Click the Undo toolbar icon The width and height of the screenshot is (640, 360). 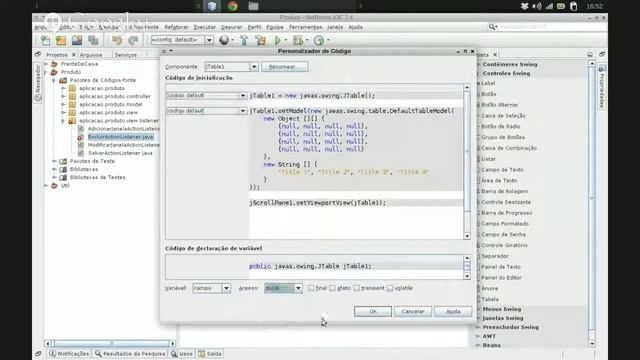click(117, 40)
